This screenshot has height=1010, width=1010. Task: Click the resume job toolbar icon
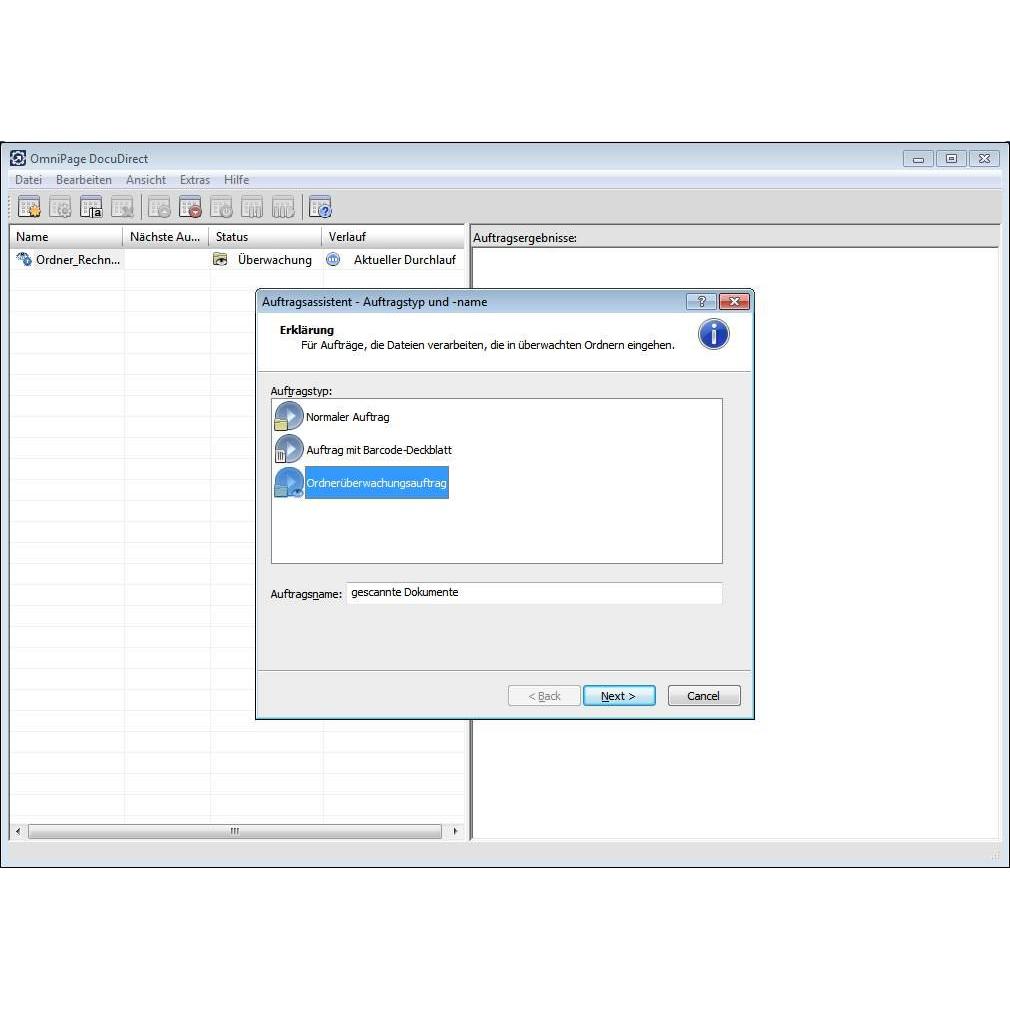pos(283,207)
